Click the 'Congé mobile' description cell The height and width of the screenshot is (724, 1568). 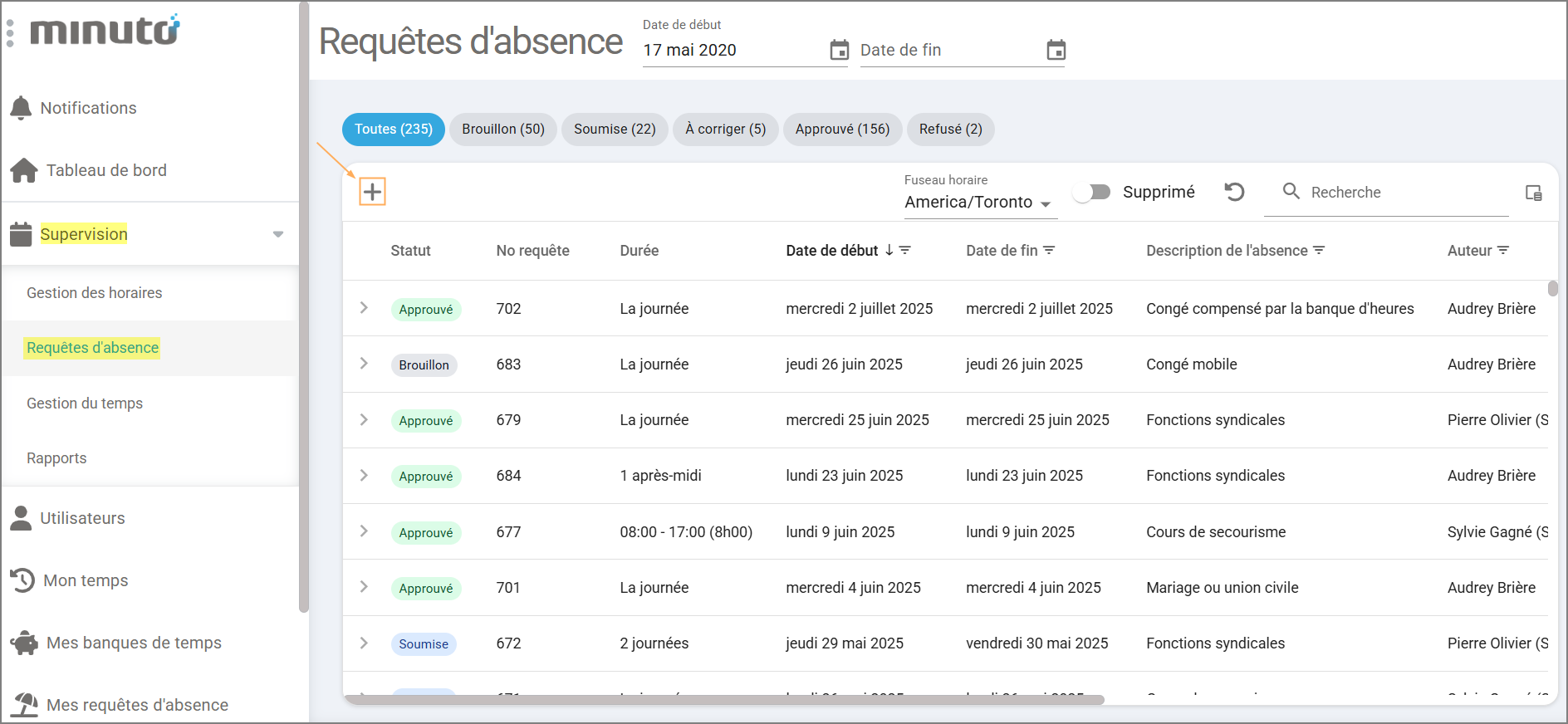coord(1191,364)
